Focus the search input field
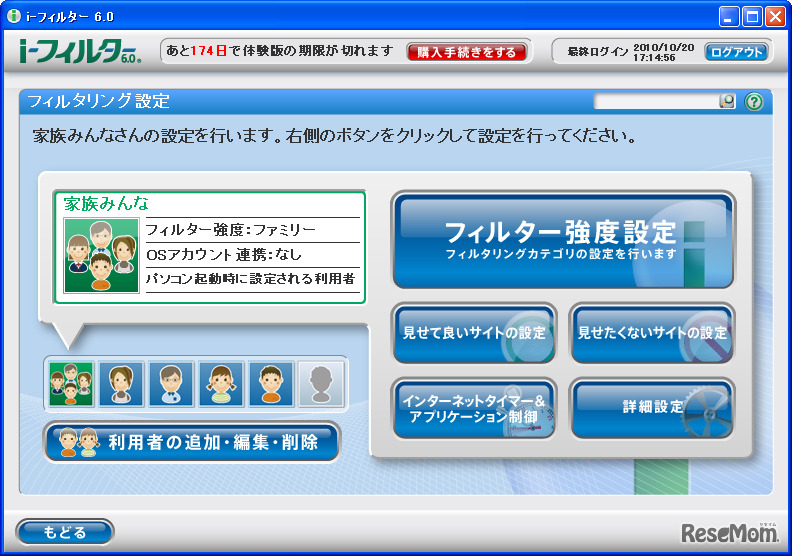The width and height of the screenshot is (792, 556). (656, 102)
